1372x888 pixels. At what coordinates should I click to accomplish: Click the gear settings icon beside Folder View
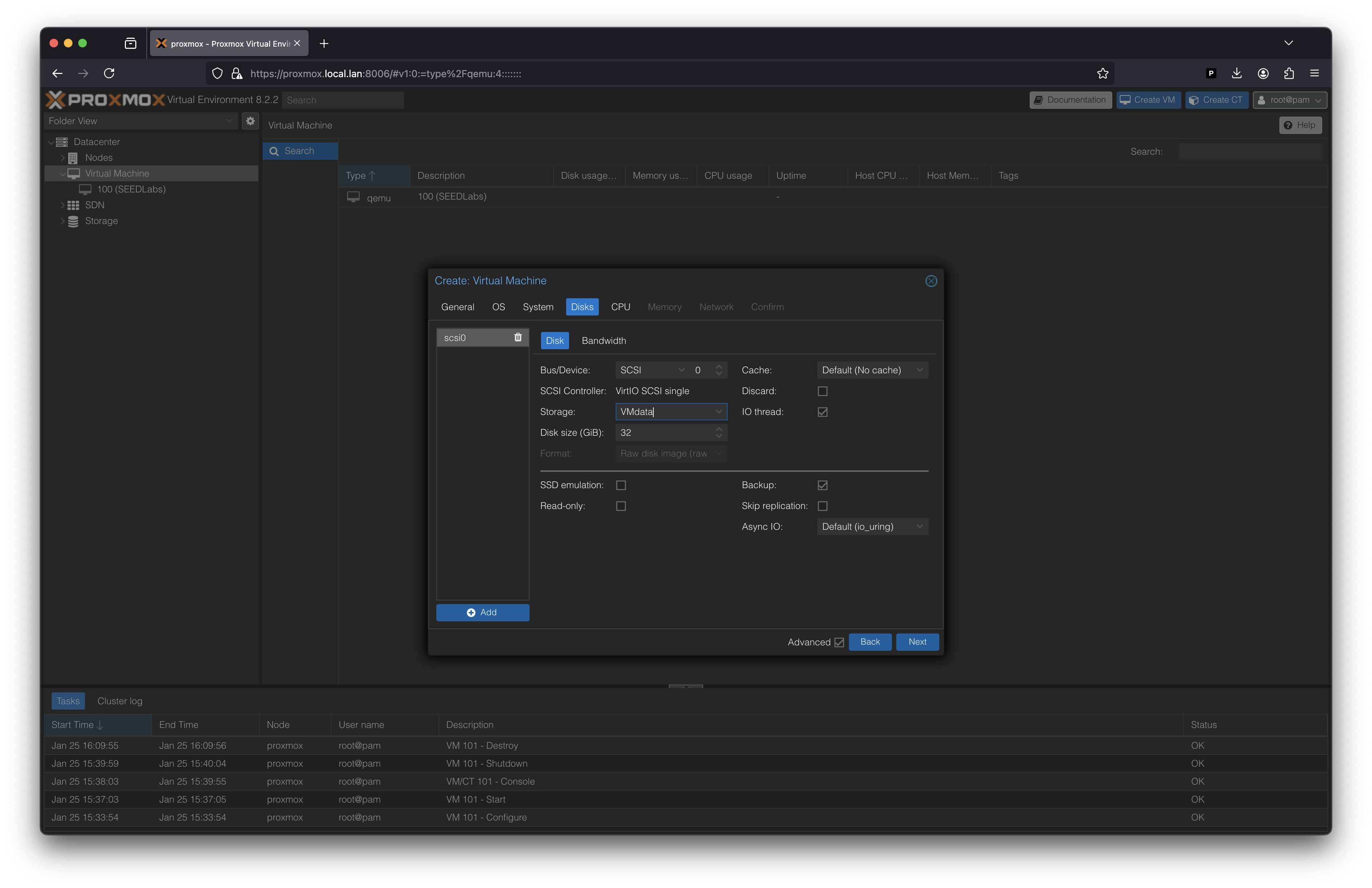click(250, 121)
